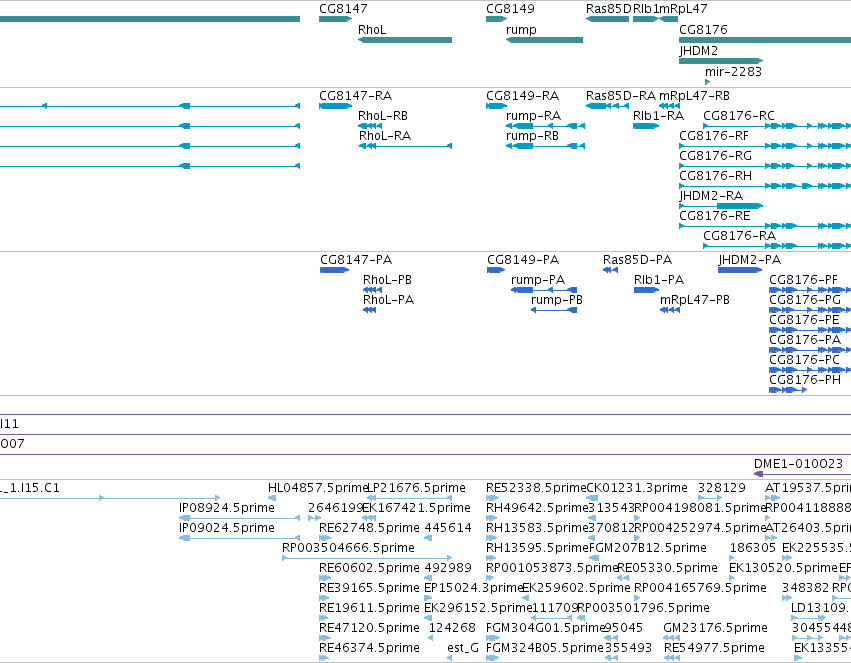Select the RE46374.5prime EST label
The height and width of the screenshot is (663, 851).
[370, 648]
